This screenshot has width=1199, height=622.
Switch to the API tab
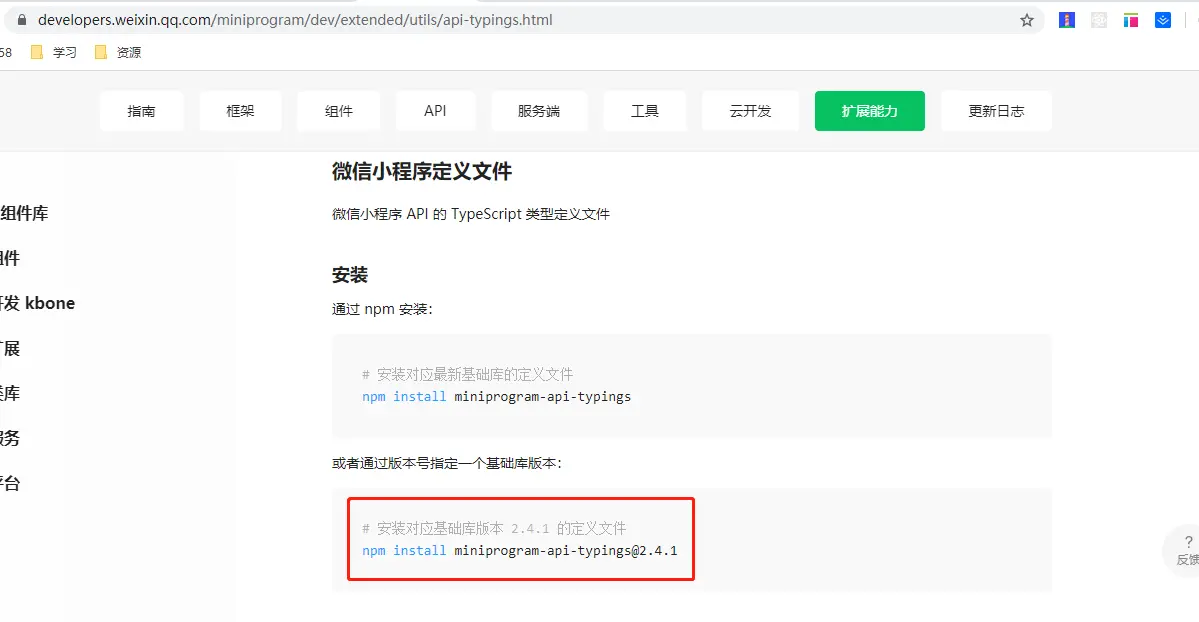coord(435,111)
